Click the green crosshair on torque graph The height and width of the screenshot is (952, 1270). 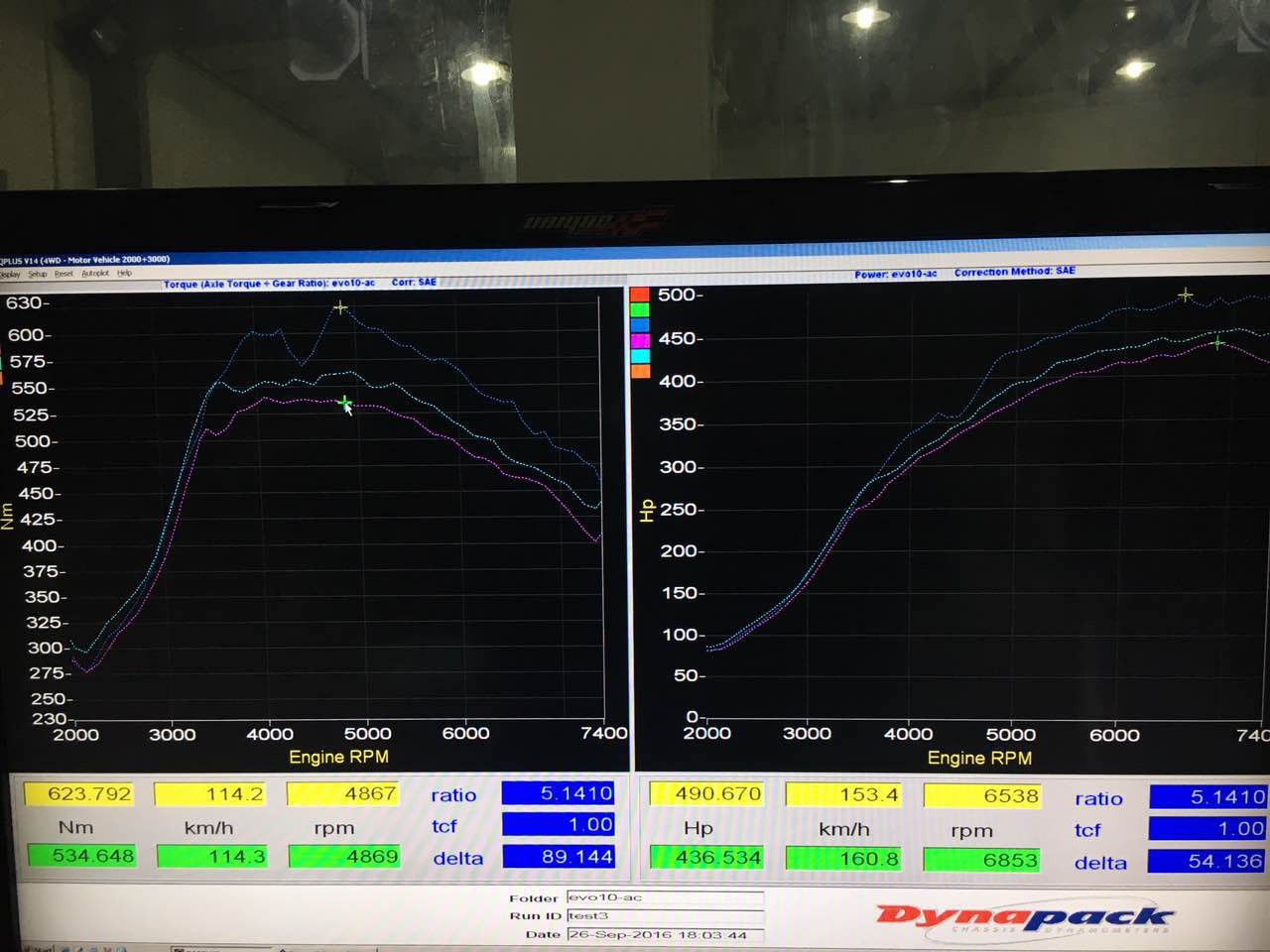[343, 402]
